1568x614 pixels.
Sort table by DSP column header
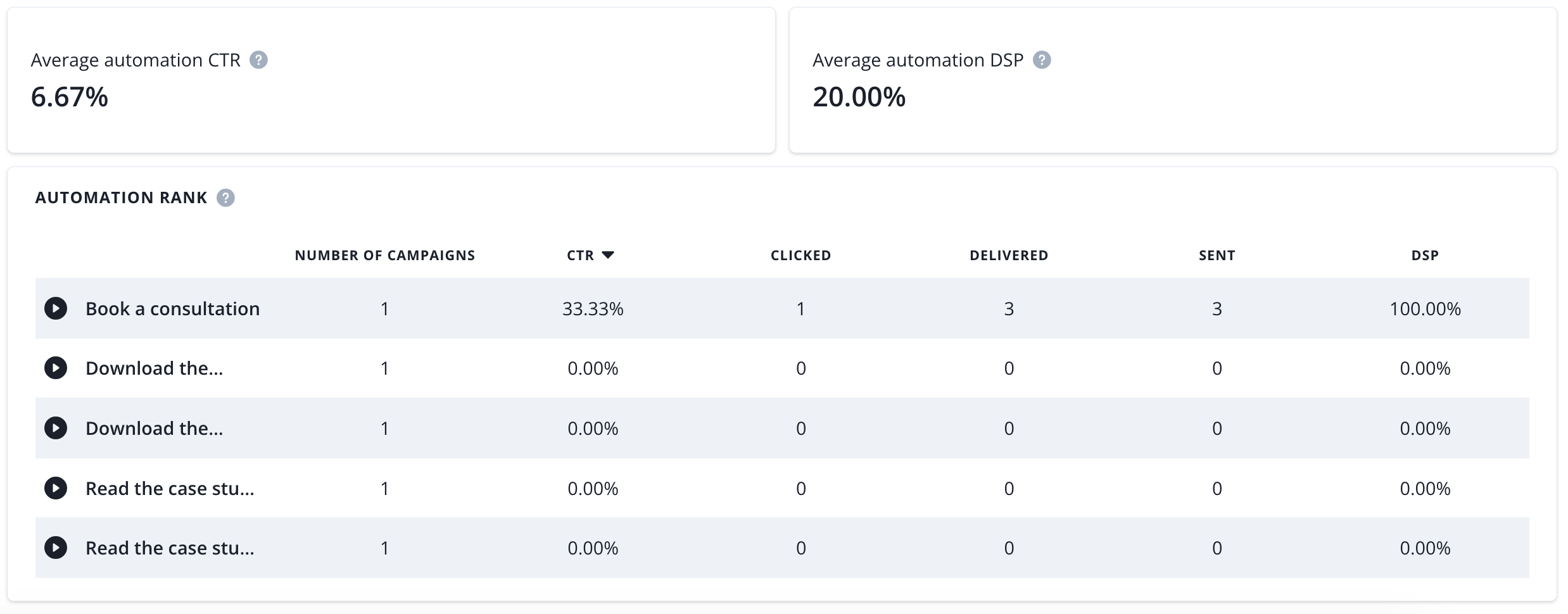[x=1425, y=255]
